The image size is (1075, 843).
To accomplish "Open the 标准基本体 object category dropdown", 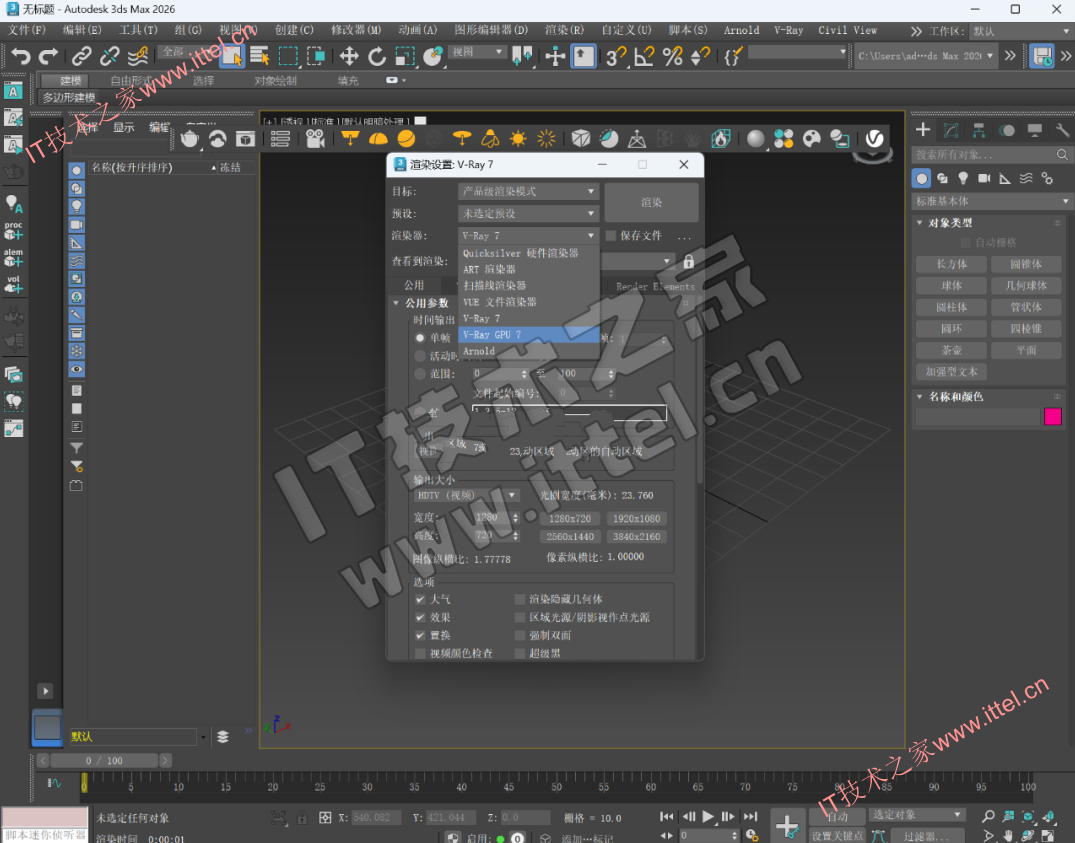I will pos(991,201).
